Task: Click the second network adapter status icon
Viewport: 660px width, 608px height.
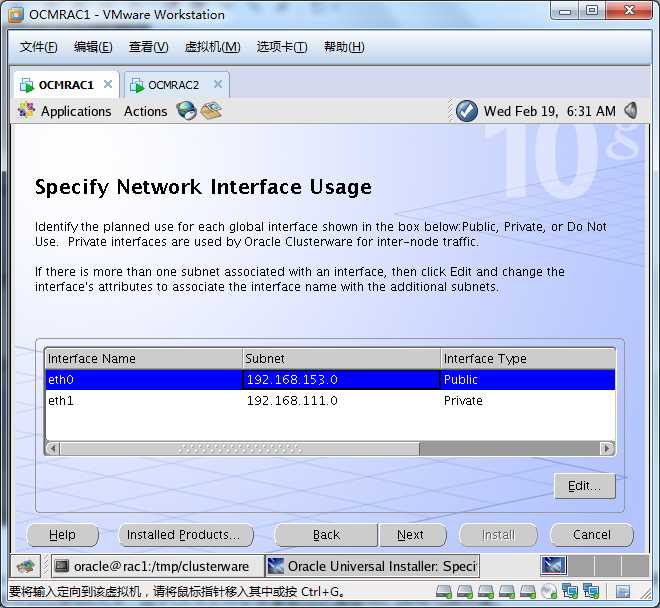Action: coord(591,591)
